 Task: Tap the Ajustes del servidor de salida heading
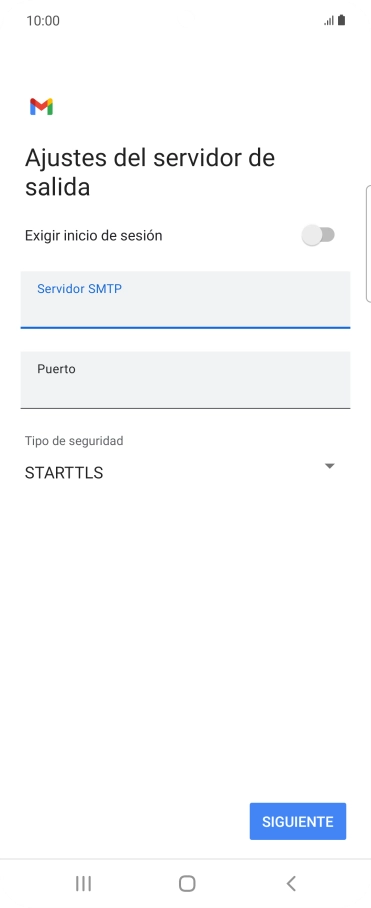point(150,173)
